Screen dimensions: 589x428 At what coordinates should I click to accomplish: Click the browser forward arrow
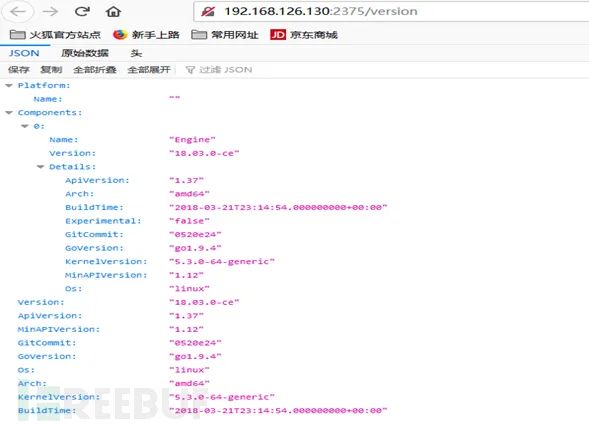point(50,12)
